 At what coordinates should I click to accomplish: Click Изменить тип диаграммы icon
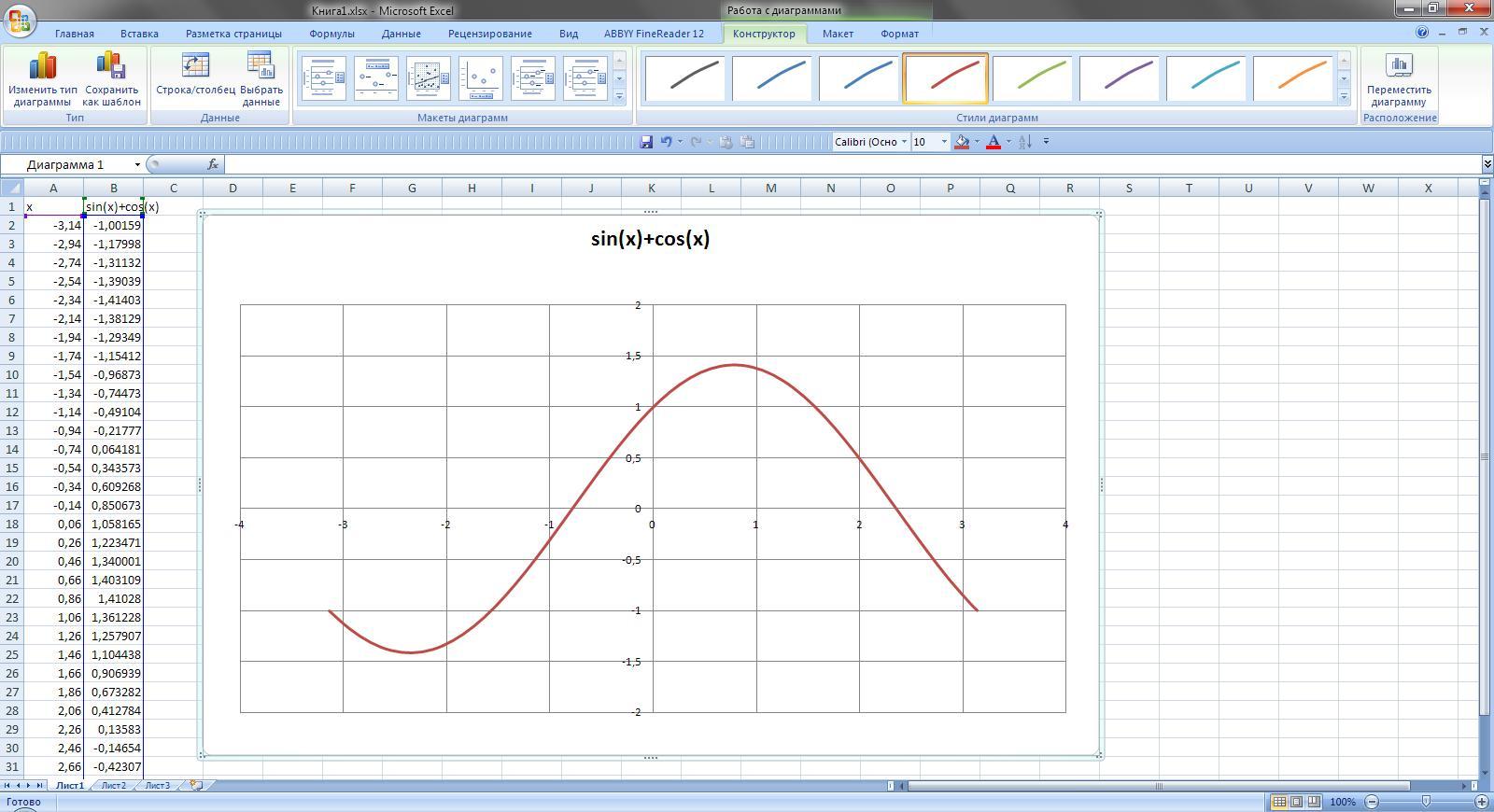pyautogui.click(x=43, y=65)
